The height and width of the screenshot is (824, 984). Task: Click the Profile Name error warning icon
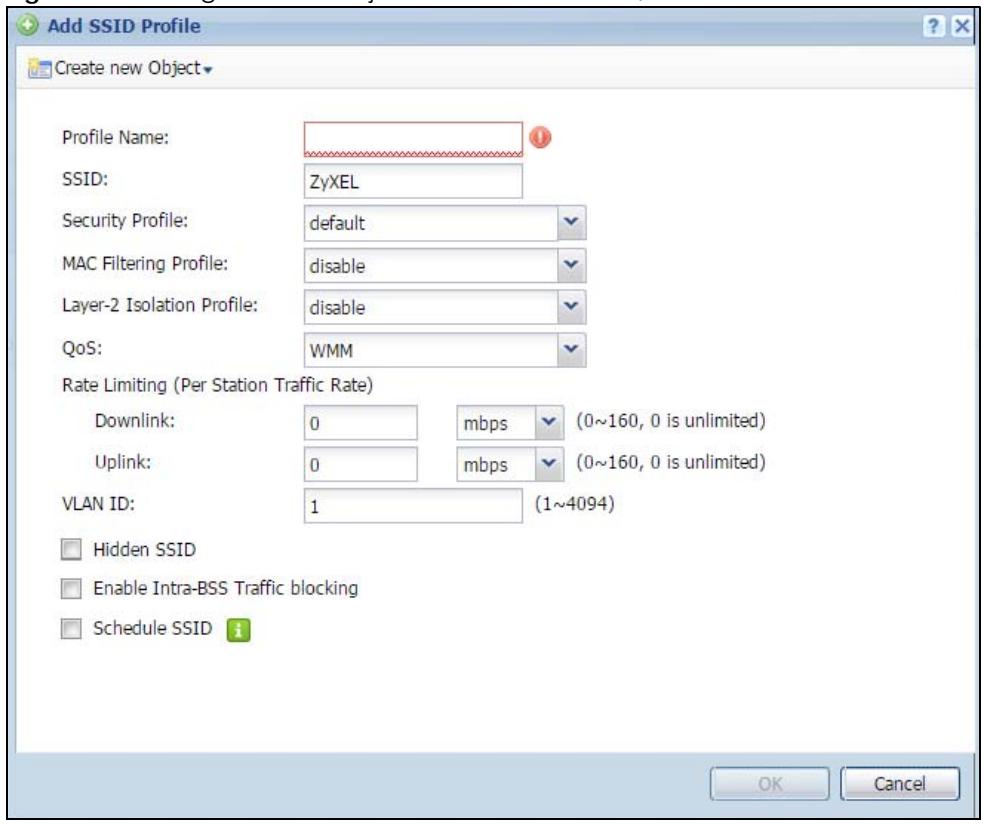(x=540, y=137)
